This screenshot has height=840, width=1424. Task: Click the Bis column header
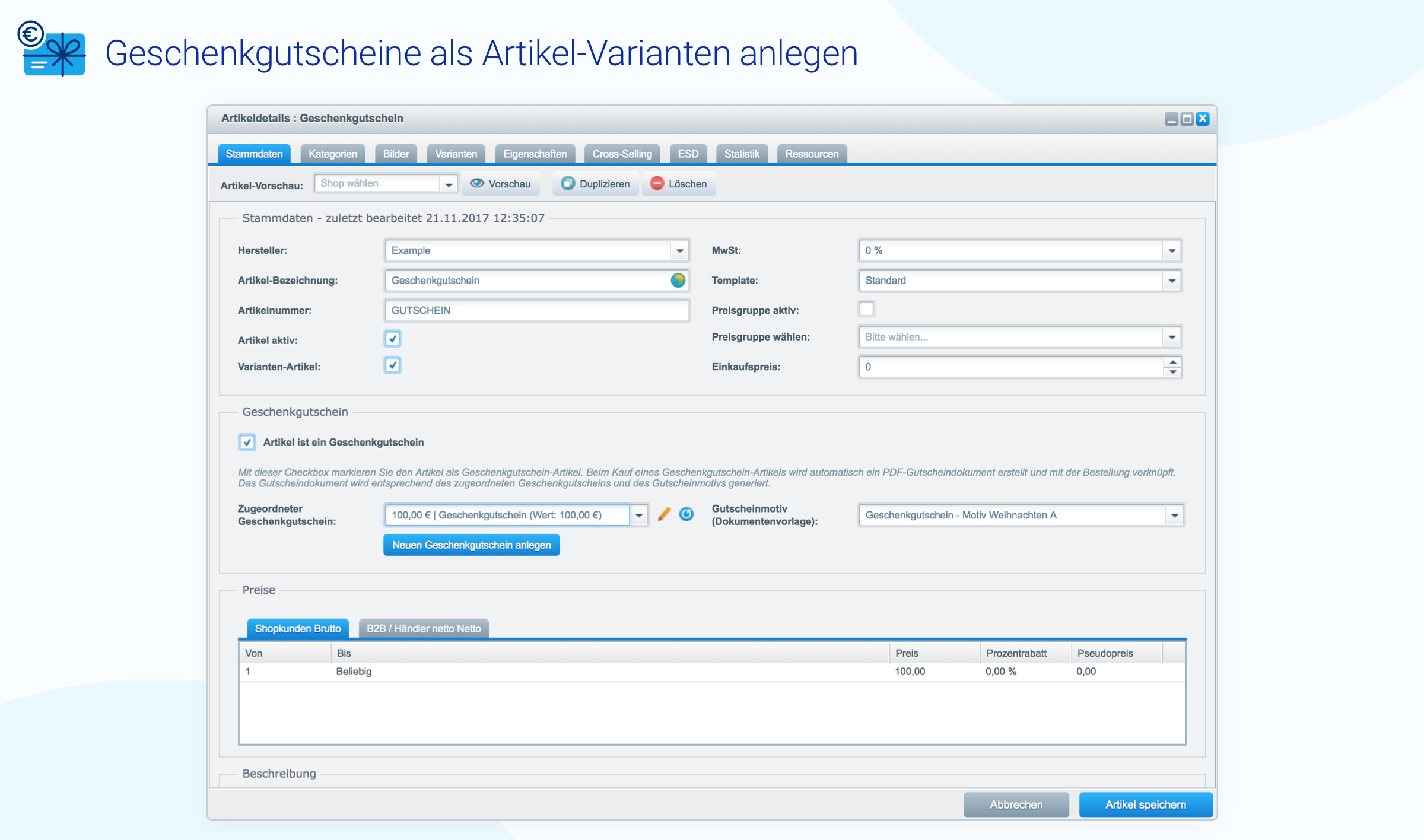tap(609, 653)
